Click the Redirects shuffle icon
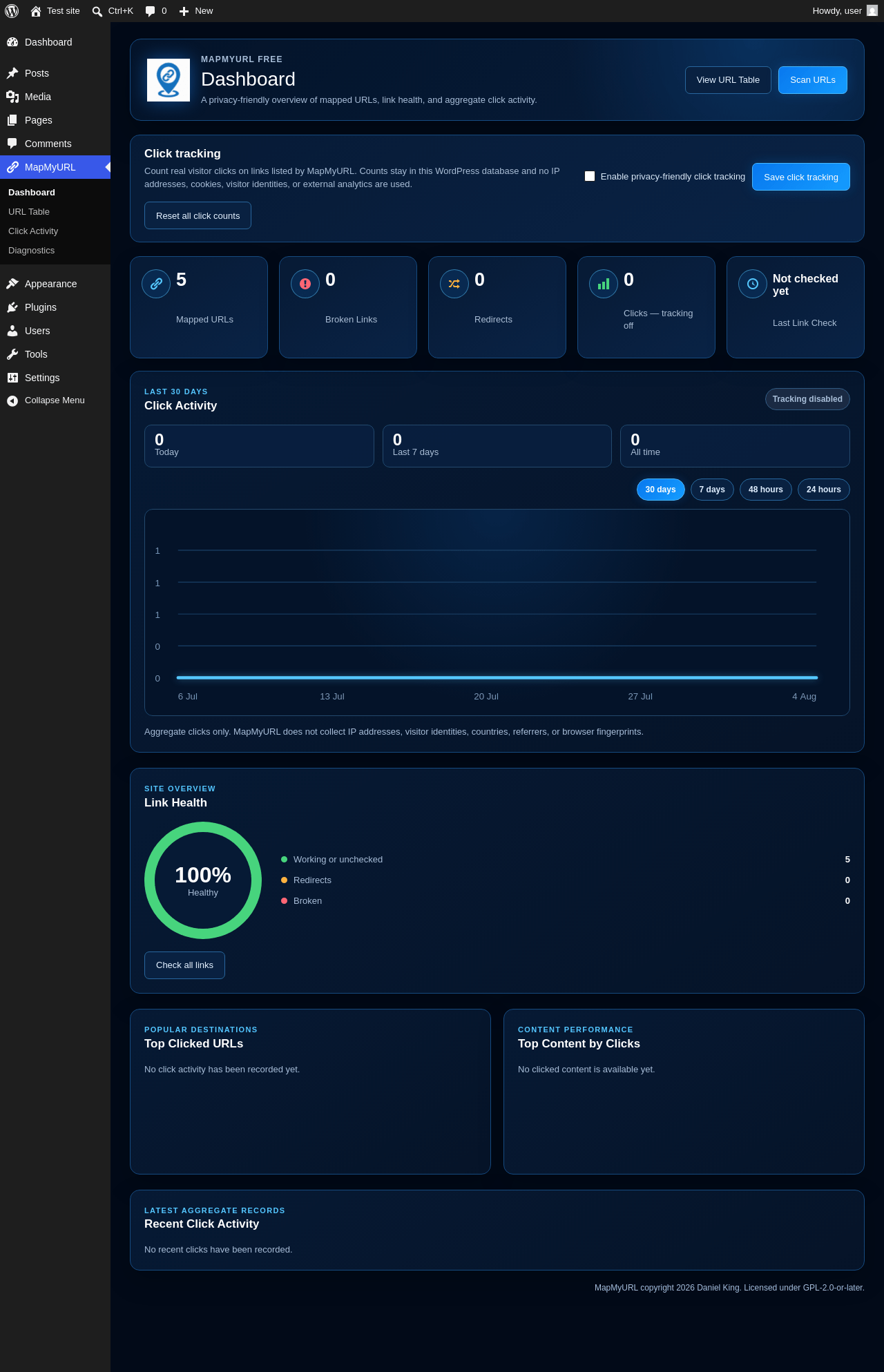 tap(454, 284)
